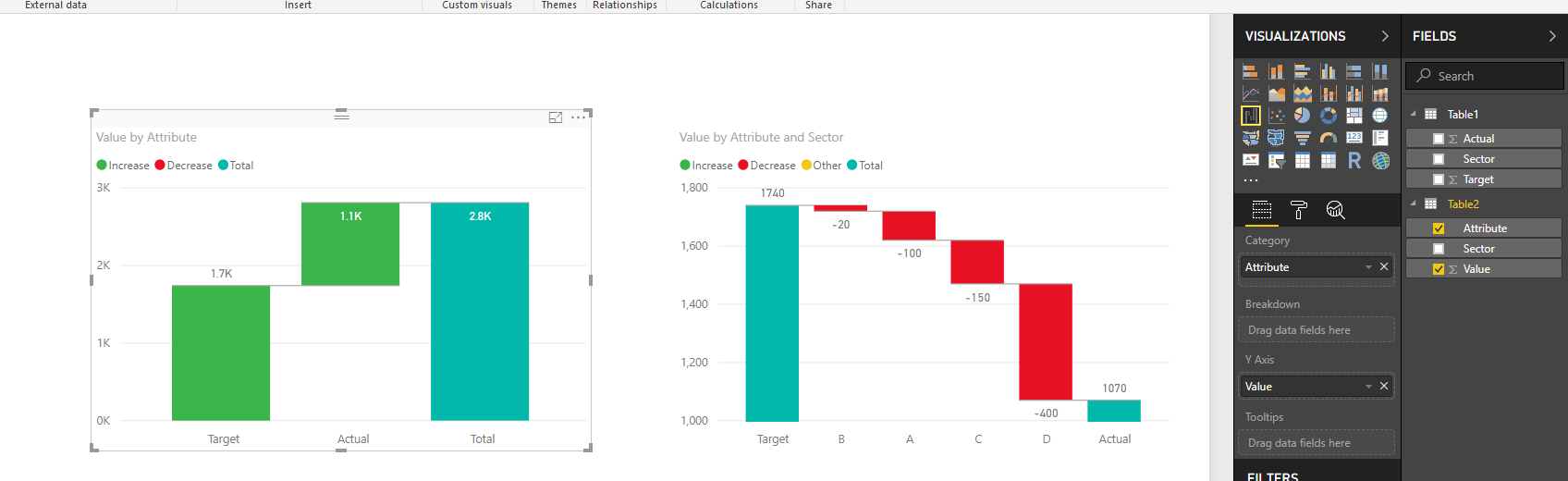This screenshot has height=481, width=1568.
Task: Click 'Value by Attribute and Sector' title
Action: click(x=761, y=137)
